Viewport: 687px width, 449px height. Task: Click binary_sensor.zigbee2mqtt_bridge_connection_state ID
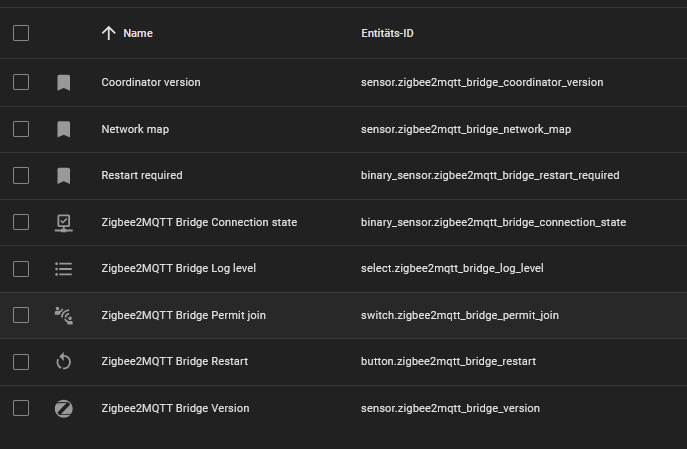[493, 222]
